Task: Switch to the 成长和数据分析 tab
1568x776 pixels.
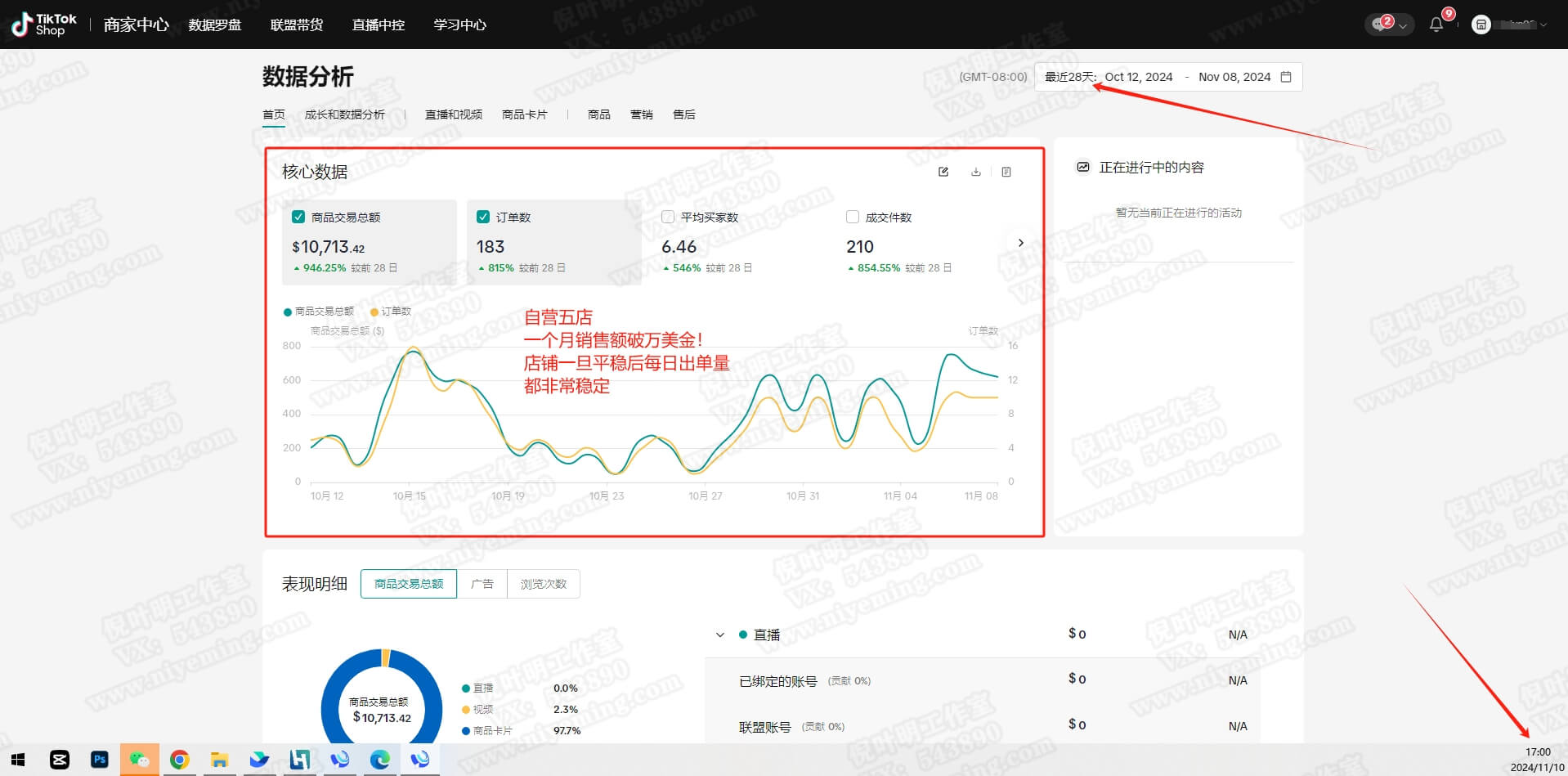Action: [345, 114]
